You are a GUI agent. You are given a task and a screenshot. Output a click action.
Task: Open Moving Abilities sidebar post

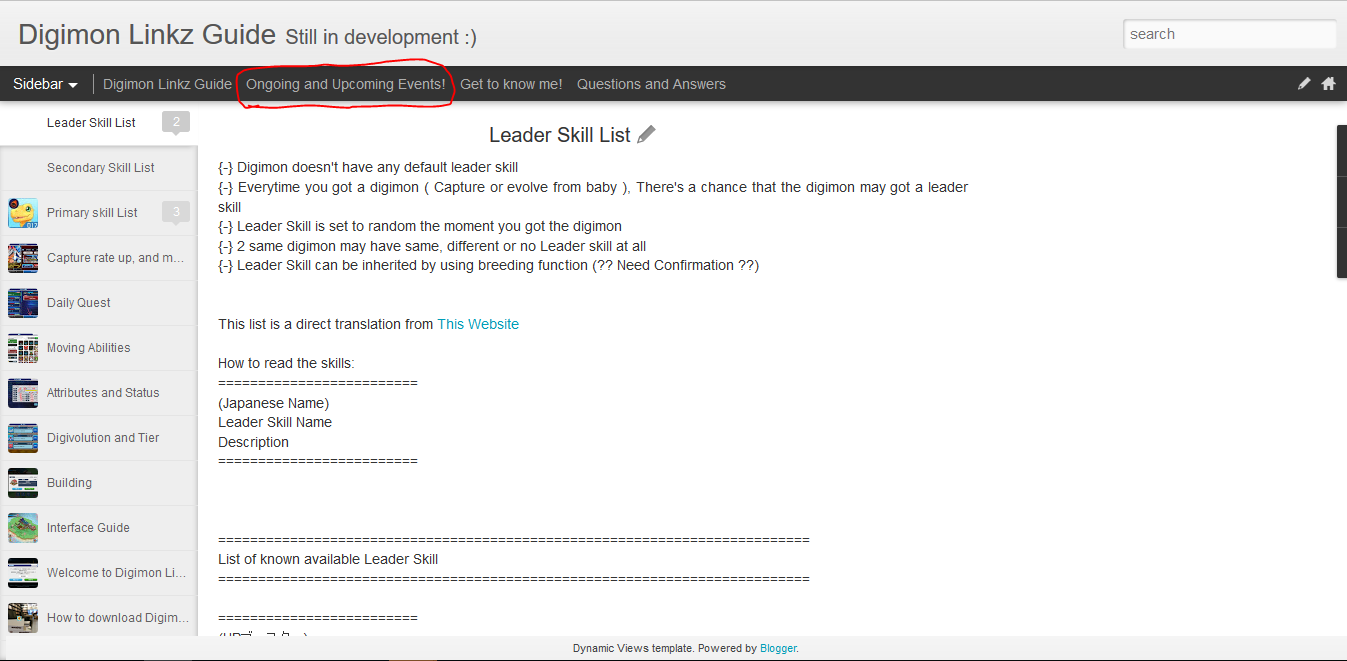pyautogui.click(x=98, y=348)
